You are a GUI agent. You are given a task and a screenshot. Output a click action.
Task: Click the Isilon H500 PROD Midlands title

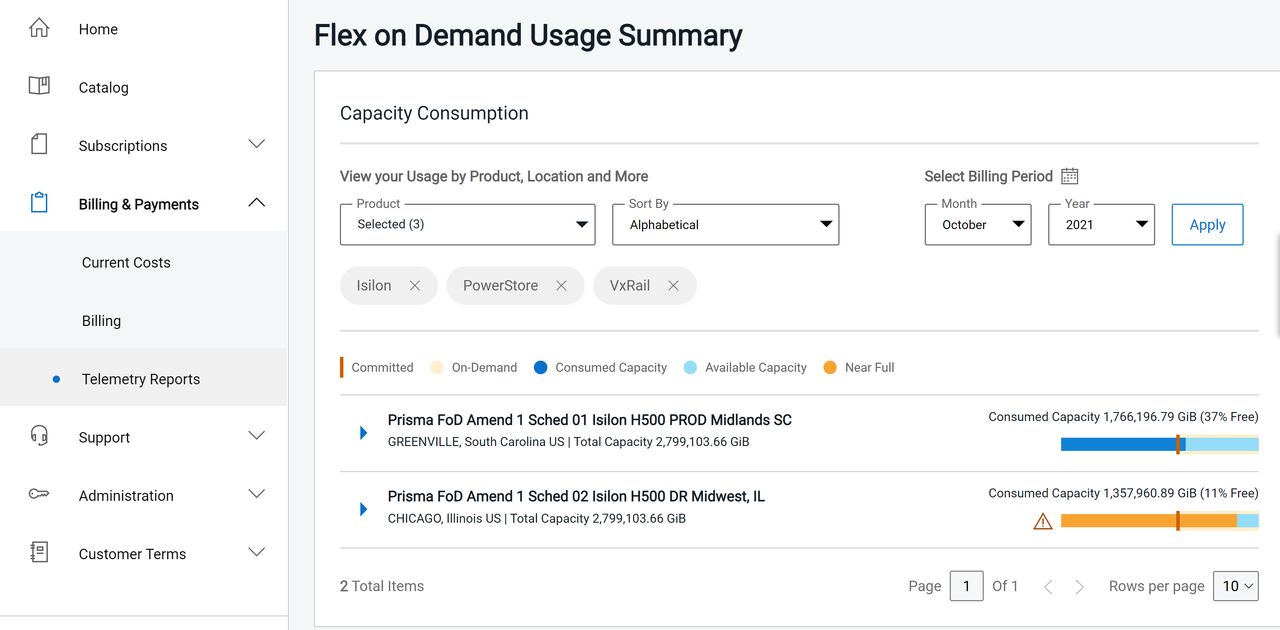590,420
